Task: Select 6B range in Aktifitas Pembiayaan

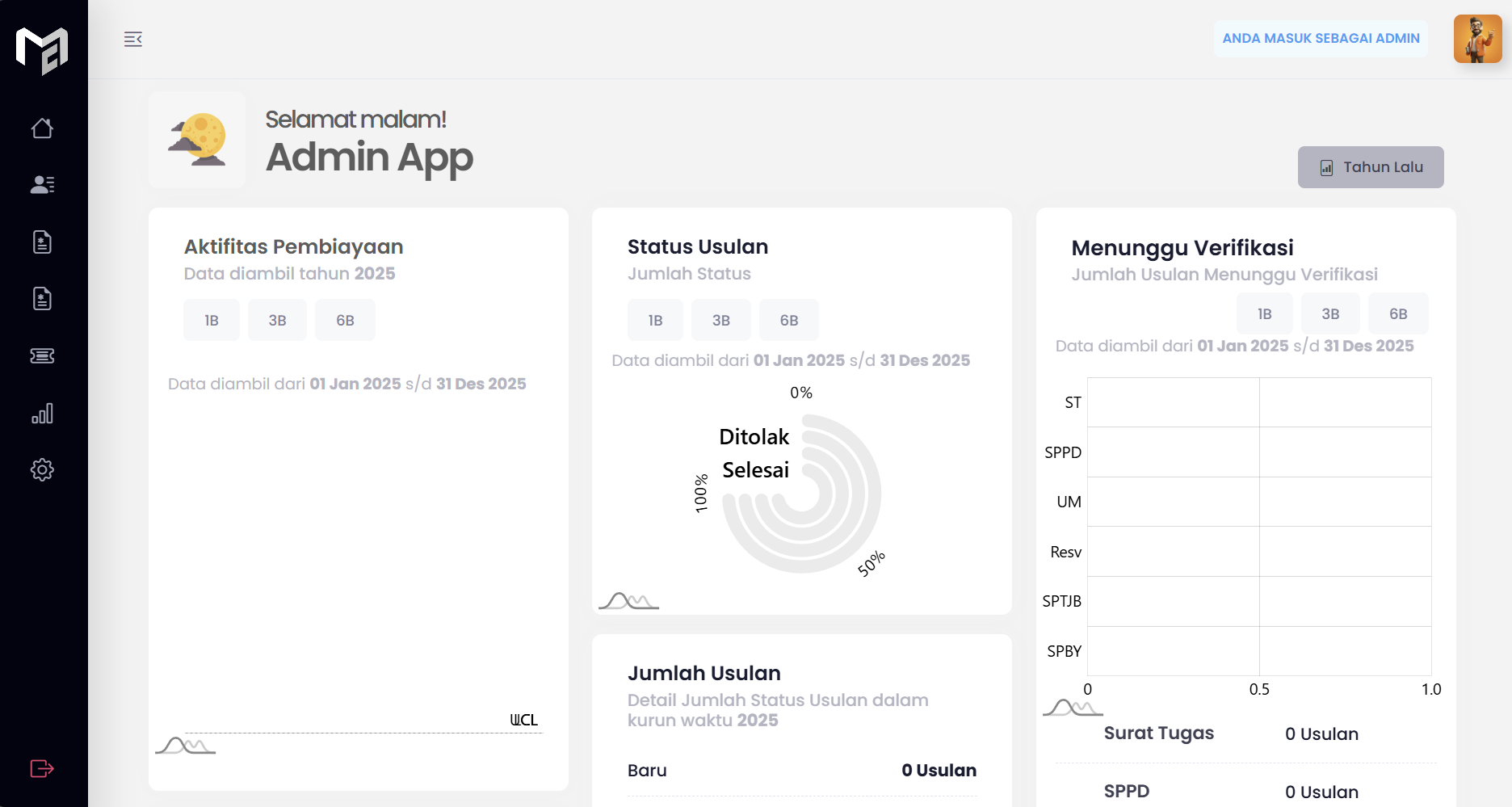Action: coord(345,320)
